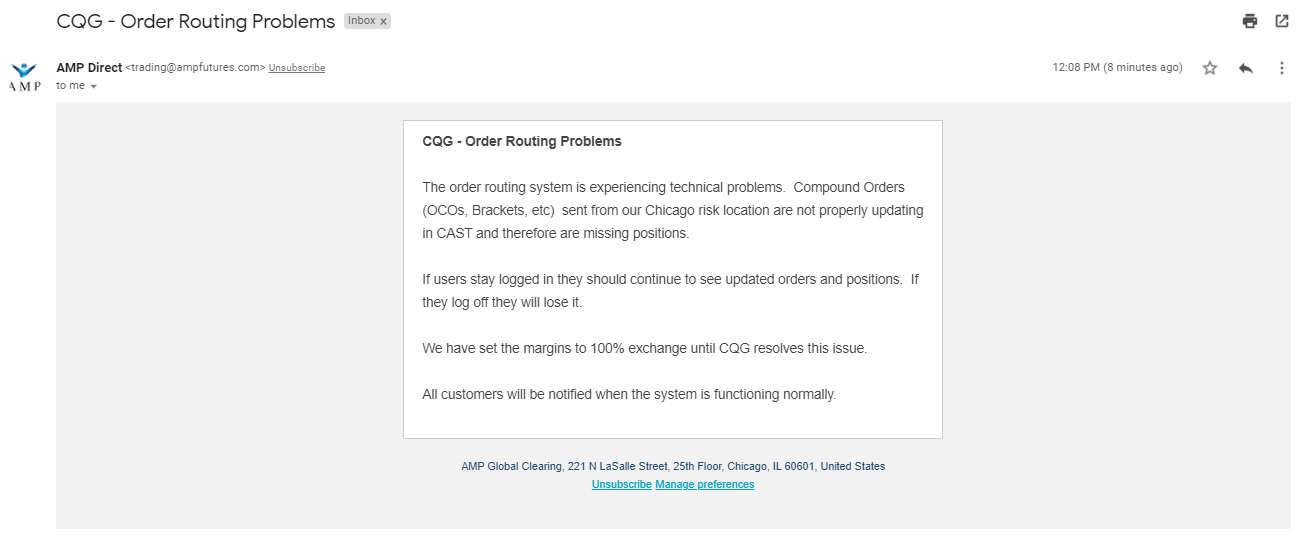Open the three-dot More options menu
The width and height of the screenshot is (1300, 547).
pyautogui.click(x=1282, y=68)
